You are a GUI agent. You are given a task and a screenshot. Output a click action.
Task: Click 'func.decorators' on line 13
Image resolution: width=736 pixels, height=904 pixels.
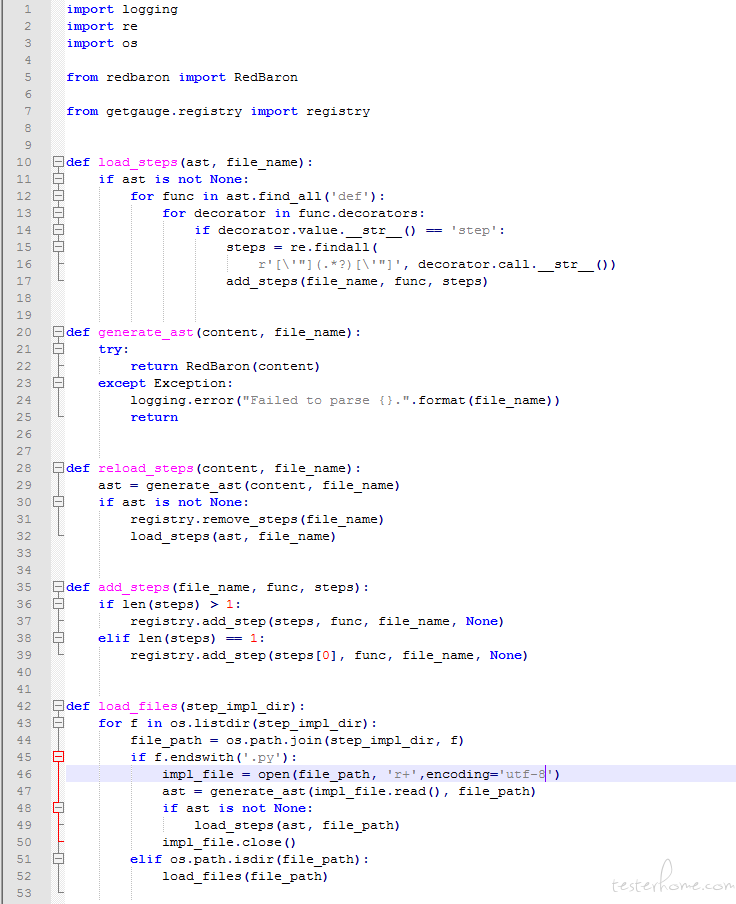pyautogui.click(x=358, y=213)
